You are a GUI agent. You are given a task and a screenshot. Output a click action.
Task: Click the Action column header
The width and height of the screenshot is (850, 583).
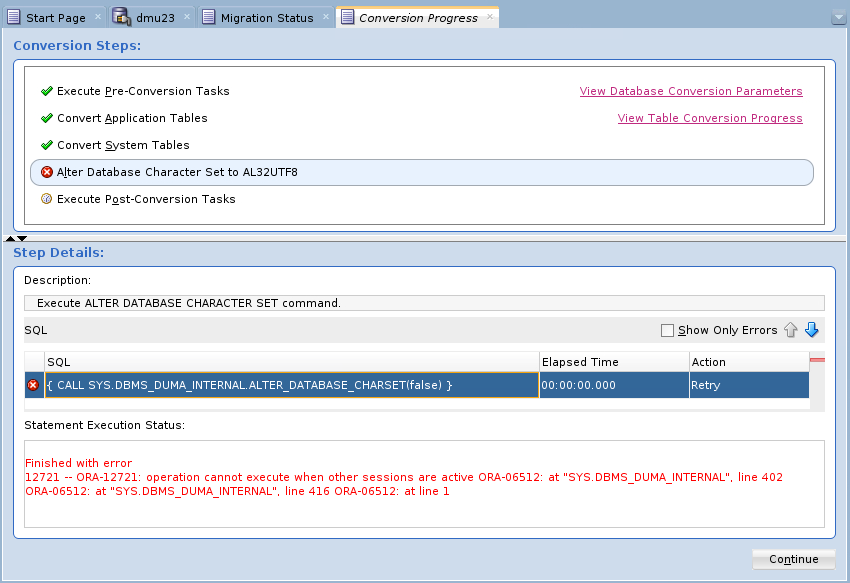[x=749, y=362]
